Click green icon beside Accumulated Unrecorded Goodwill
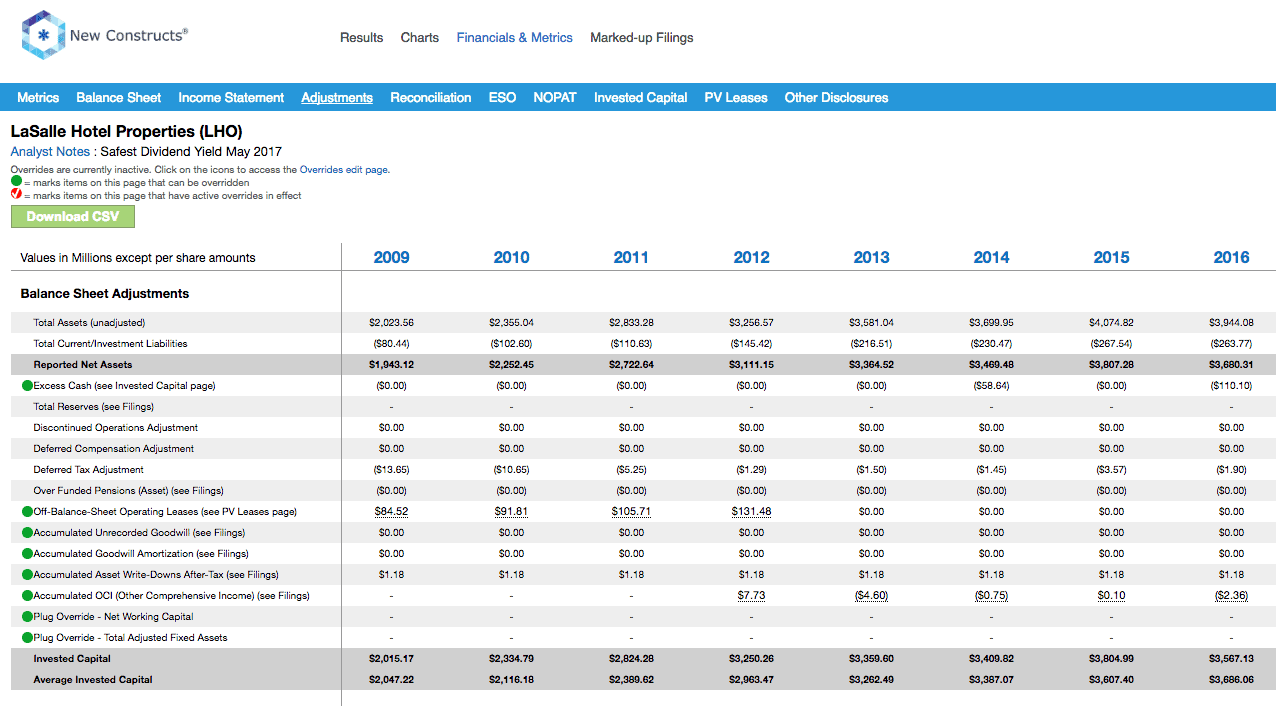The width and height of the screenshot is (1276, 706). click(x=27, y=533)
